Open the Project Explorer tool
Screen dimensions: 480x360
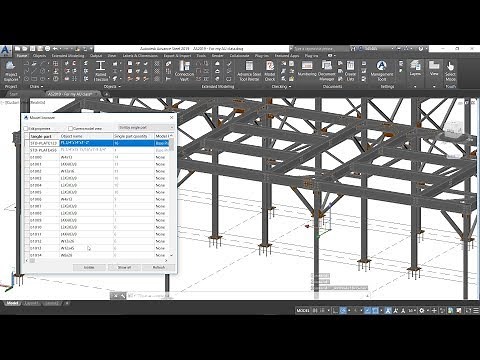pyautogui.click(x=11, y=71)
